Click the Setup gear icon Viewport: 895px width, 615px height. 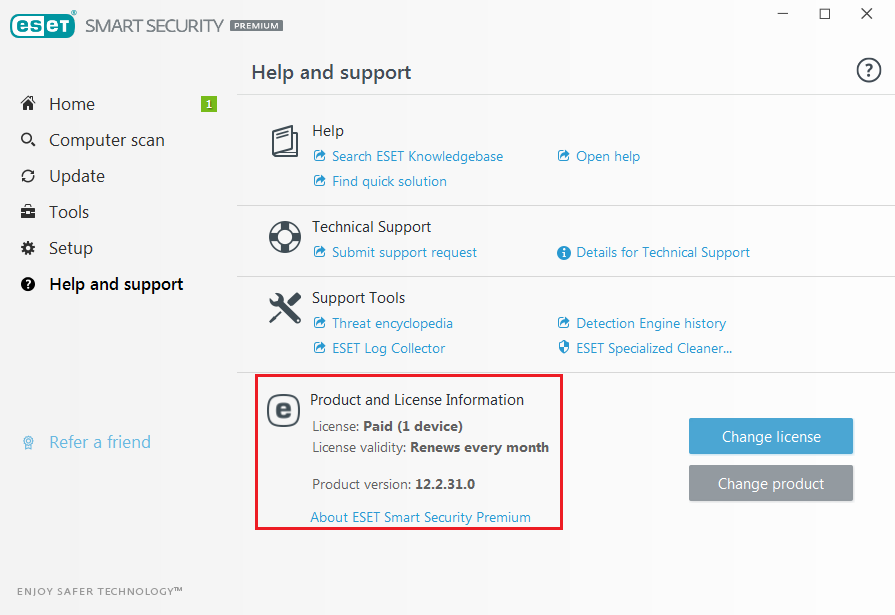coord(28,248)
